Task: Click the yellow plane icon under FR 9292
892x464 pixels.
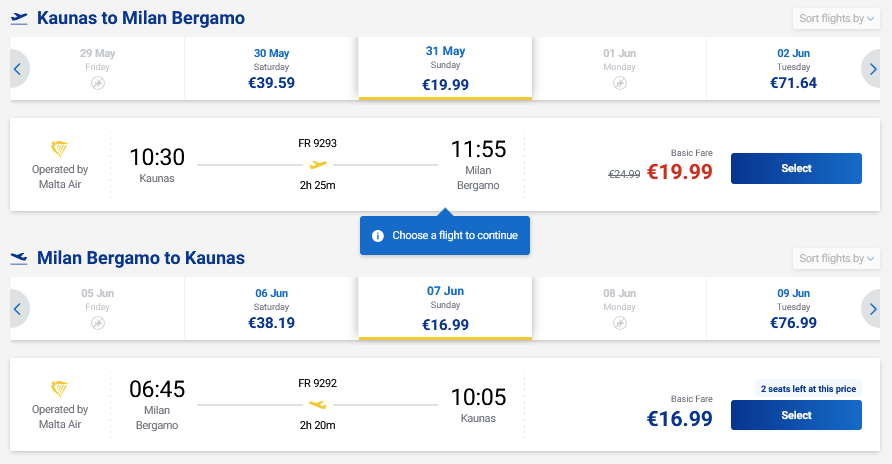Action: [x=318, y=404]
